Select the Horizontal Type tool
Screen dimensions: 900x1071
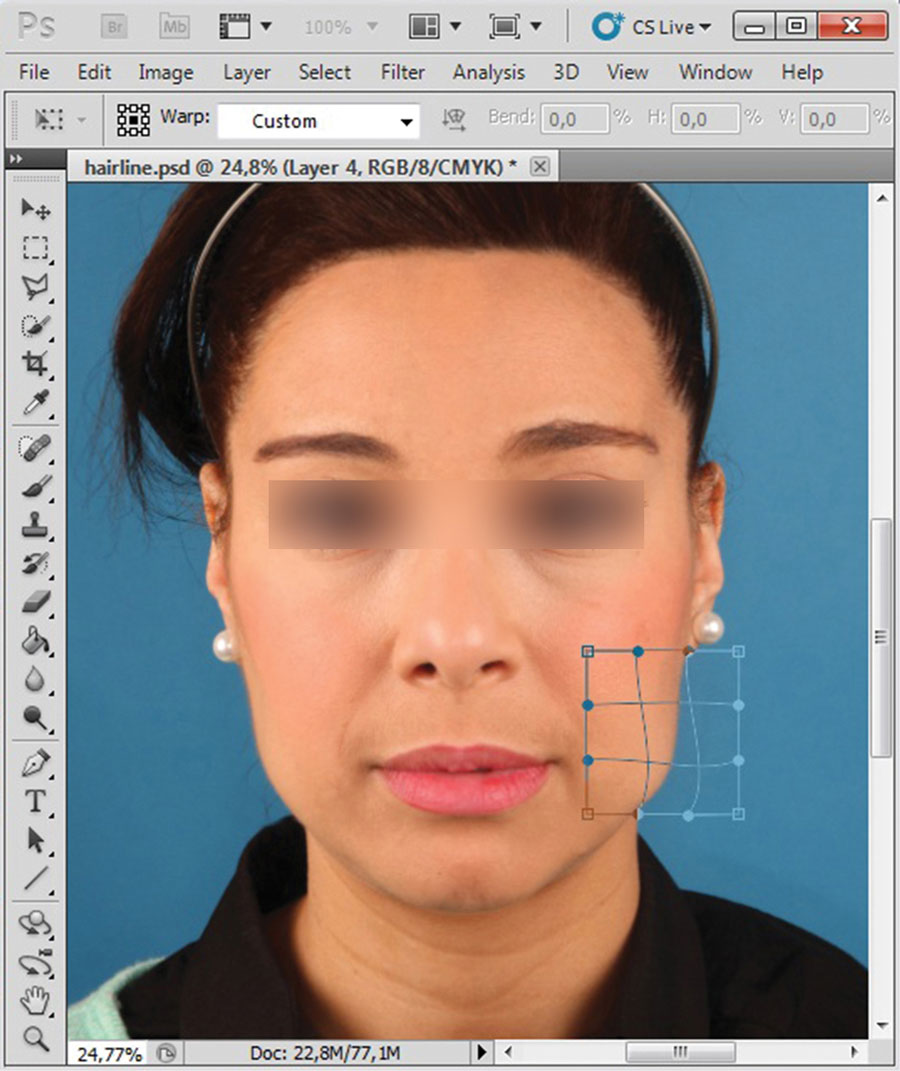36,801
